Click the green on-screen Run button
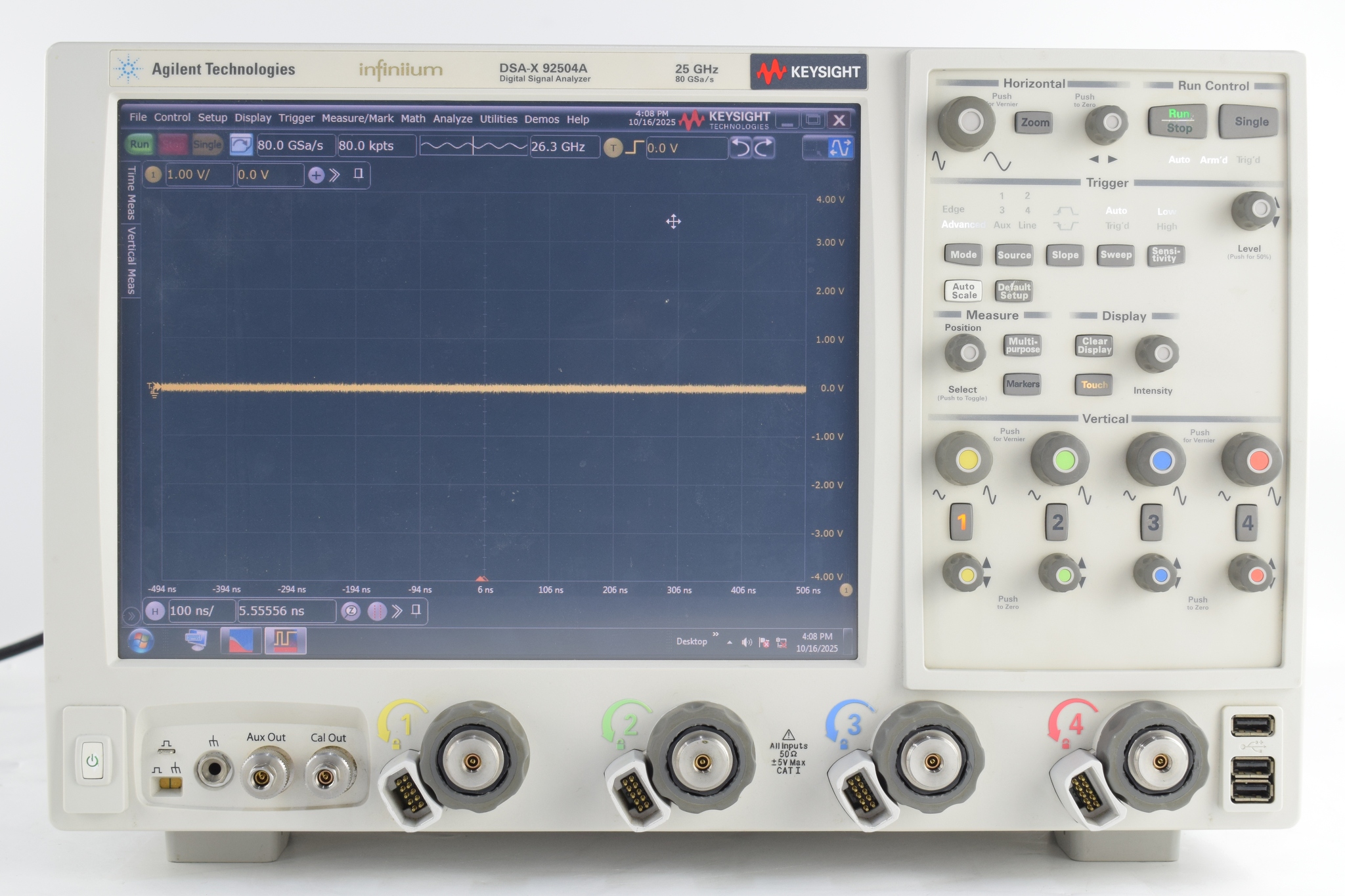 pos(139,144)
